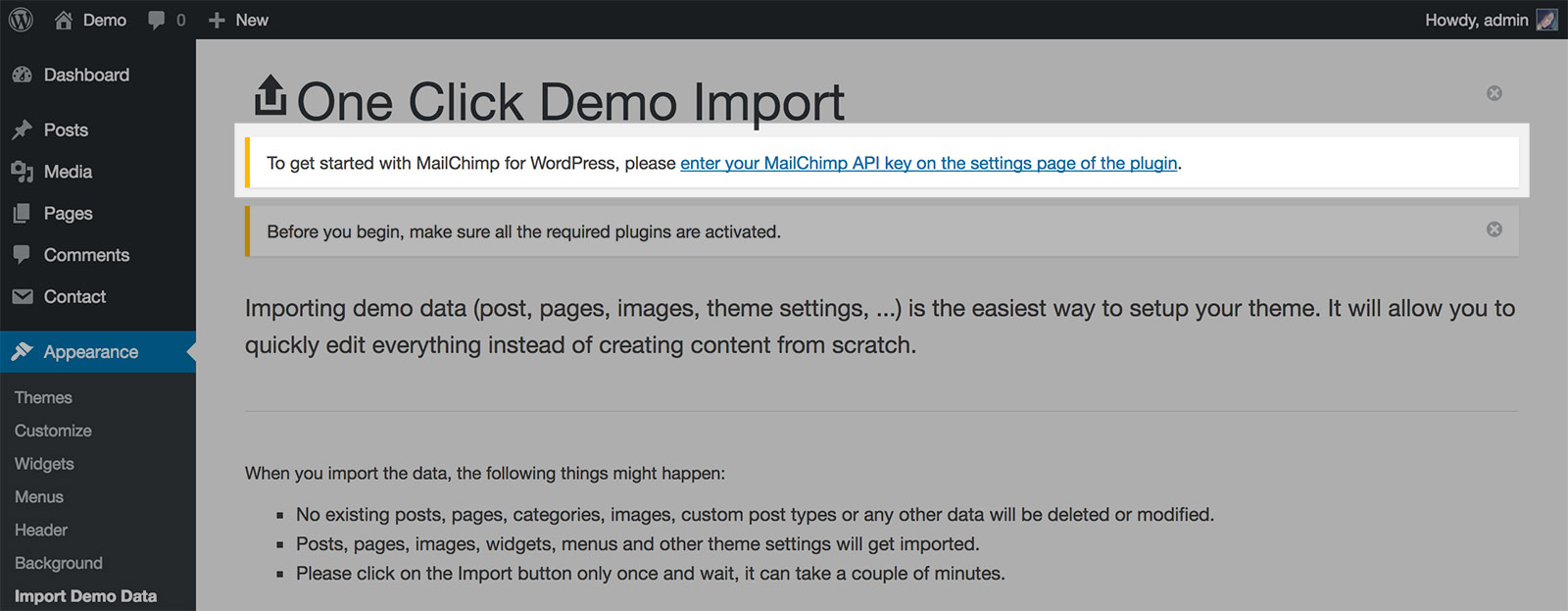Click the Demo site home icon
This screenshot has height=611, width=1568.
tap(64, 20)
